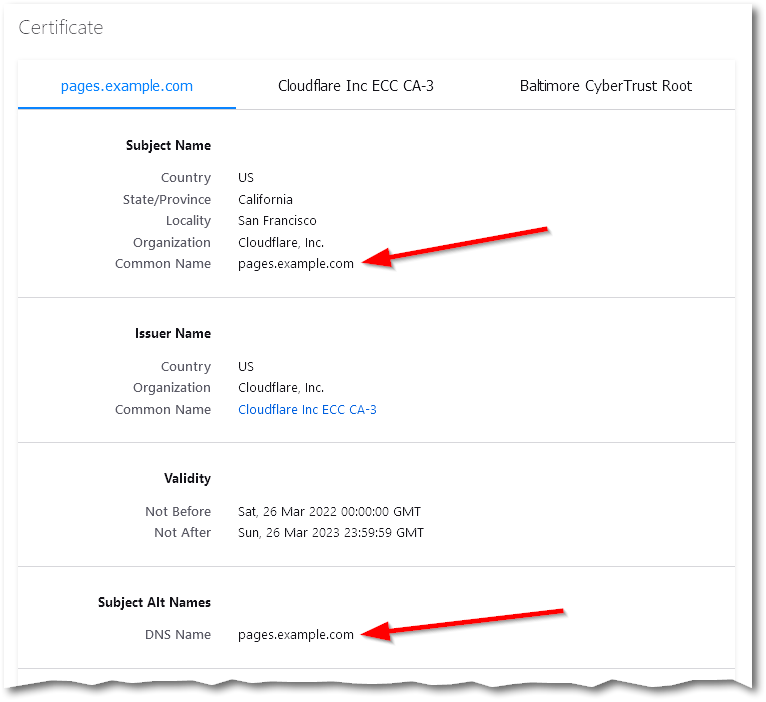Open the Cloudflare Inc ECC CA-3 tab
The width and height of the screenshot is (766, 702).
click(x=355, y=86)
